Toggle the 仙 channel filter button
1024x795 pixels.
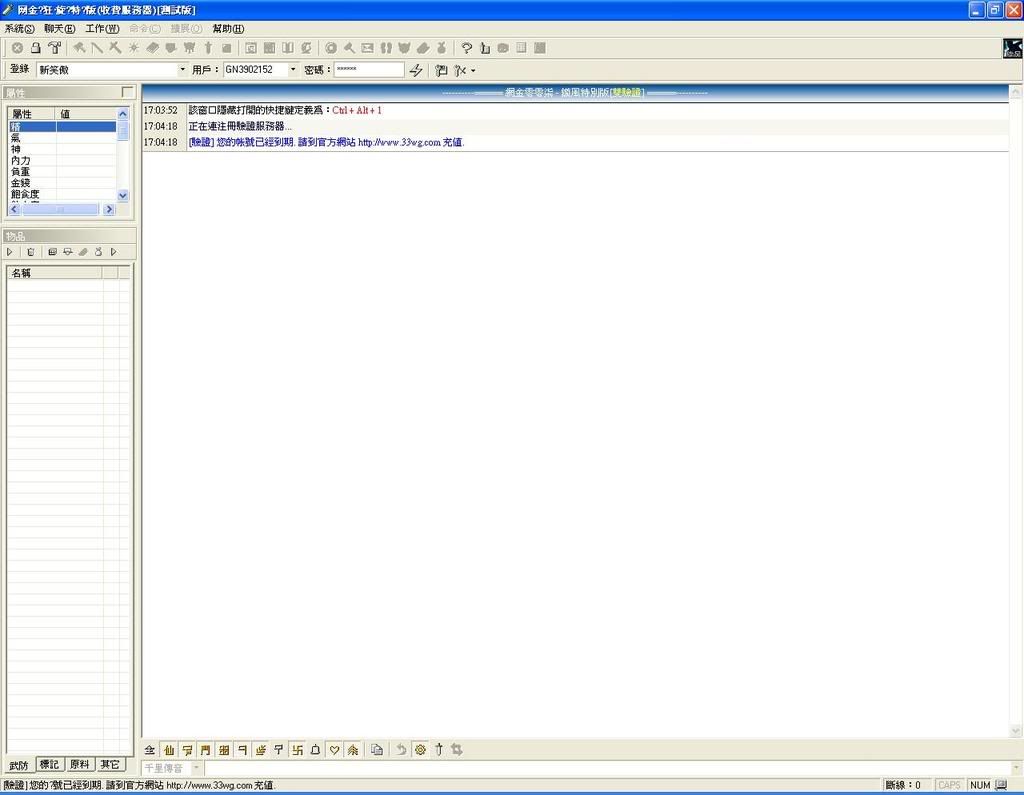tap(169, 749)
